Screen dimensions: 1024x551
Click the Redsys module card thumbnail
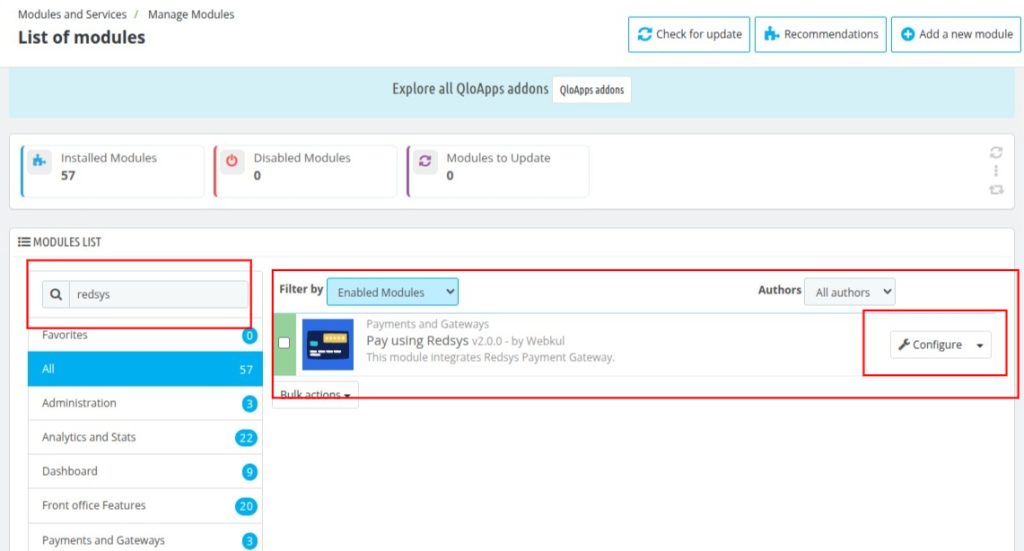pos(328,345)
